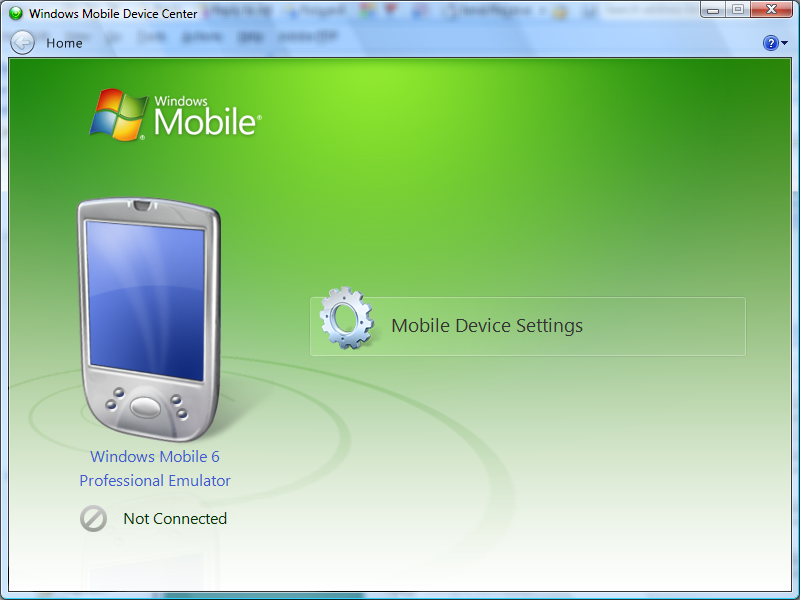Click the Home breadcrumb label

coord(64,43)
